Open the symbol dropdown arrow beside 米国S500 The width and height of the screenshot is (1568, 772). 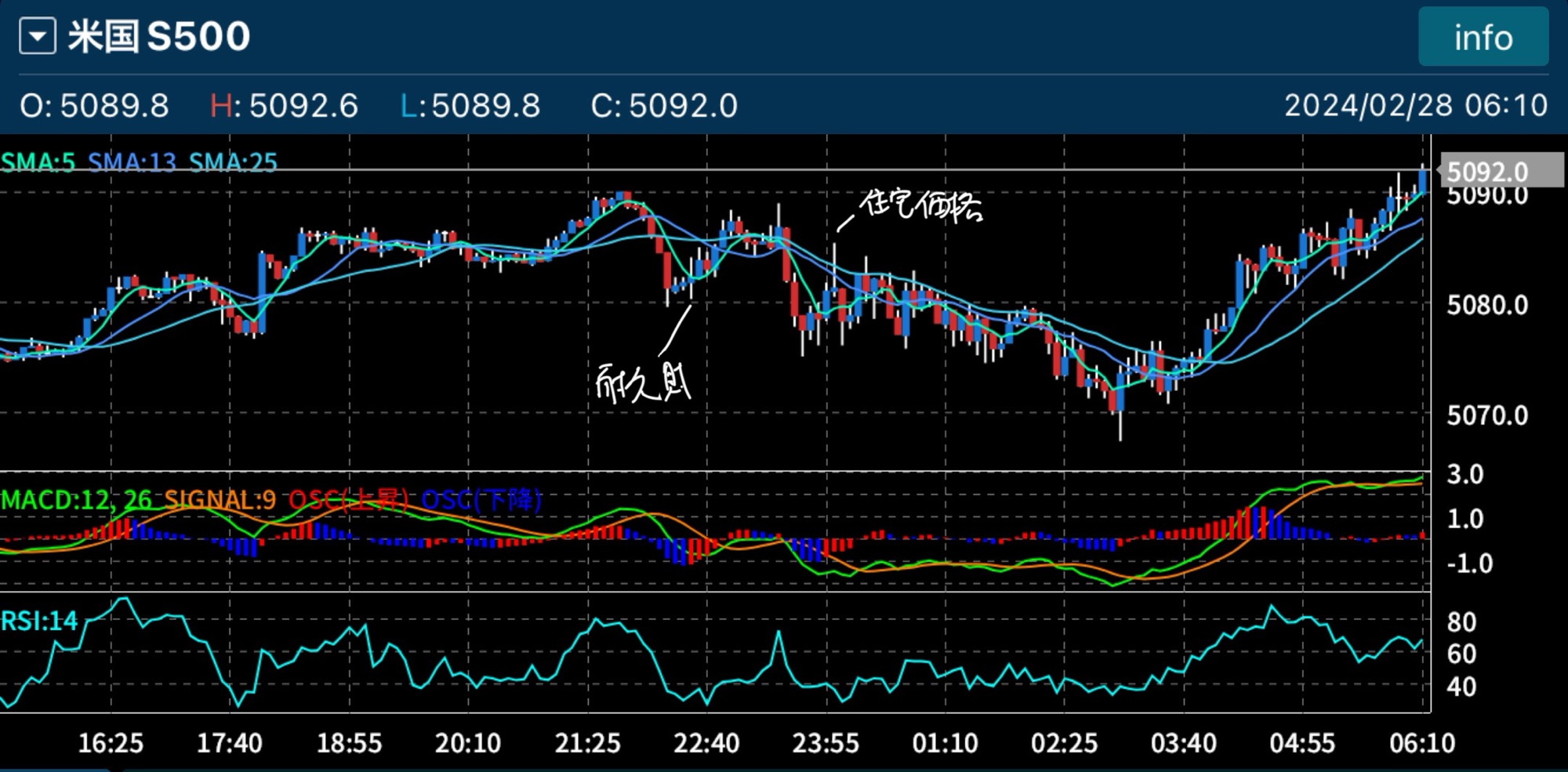[x=38, y=37]
